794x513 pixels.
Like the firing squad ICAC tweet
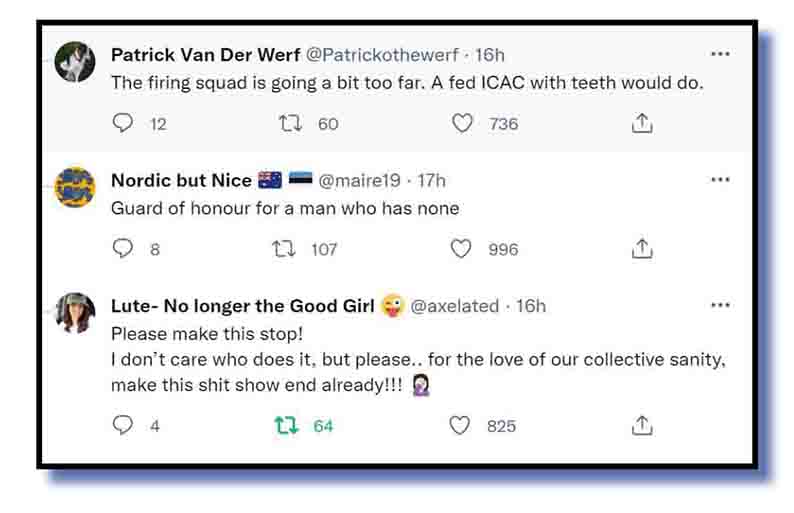coord(462,123)
